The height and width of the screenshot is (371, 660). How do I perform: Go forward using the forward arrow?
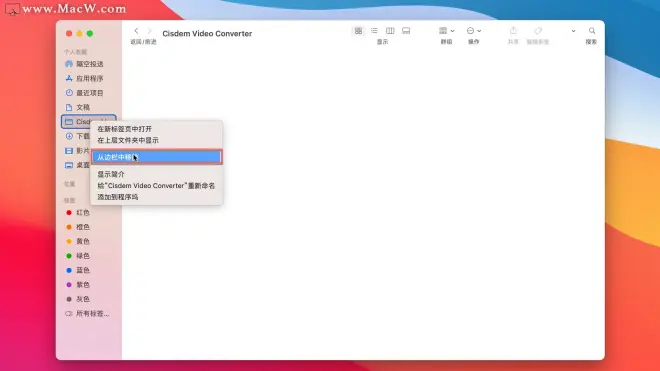(x=149, y=31)
